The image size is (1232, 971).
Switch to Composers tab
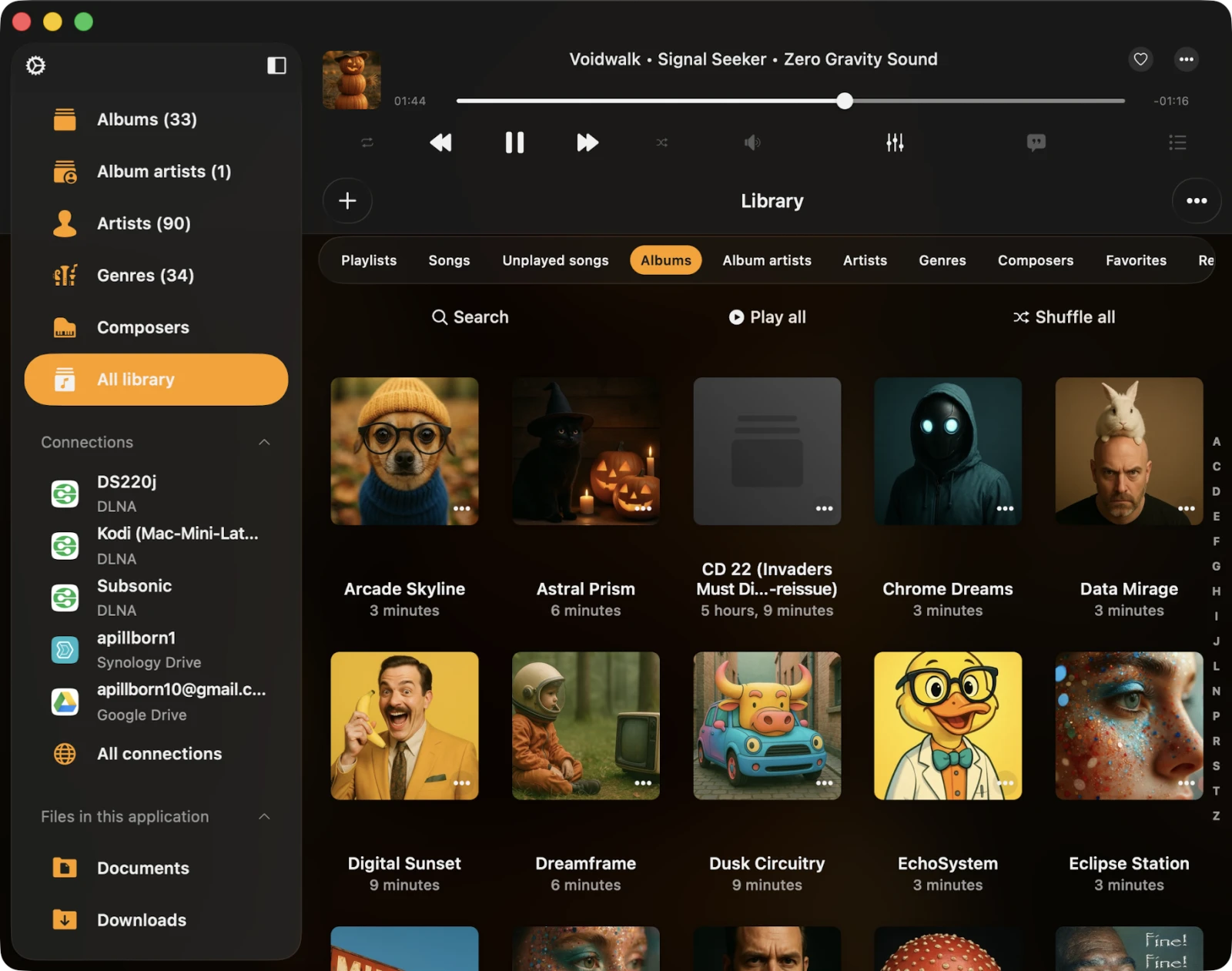coord(1036,260)
